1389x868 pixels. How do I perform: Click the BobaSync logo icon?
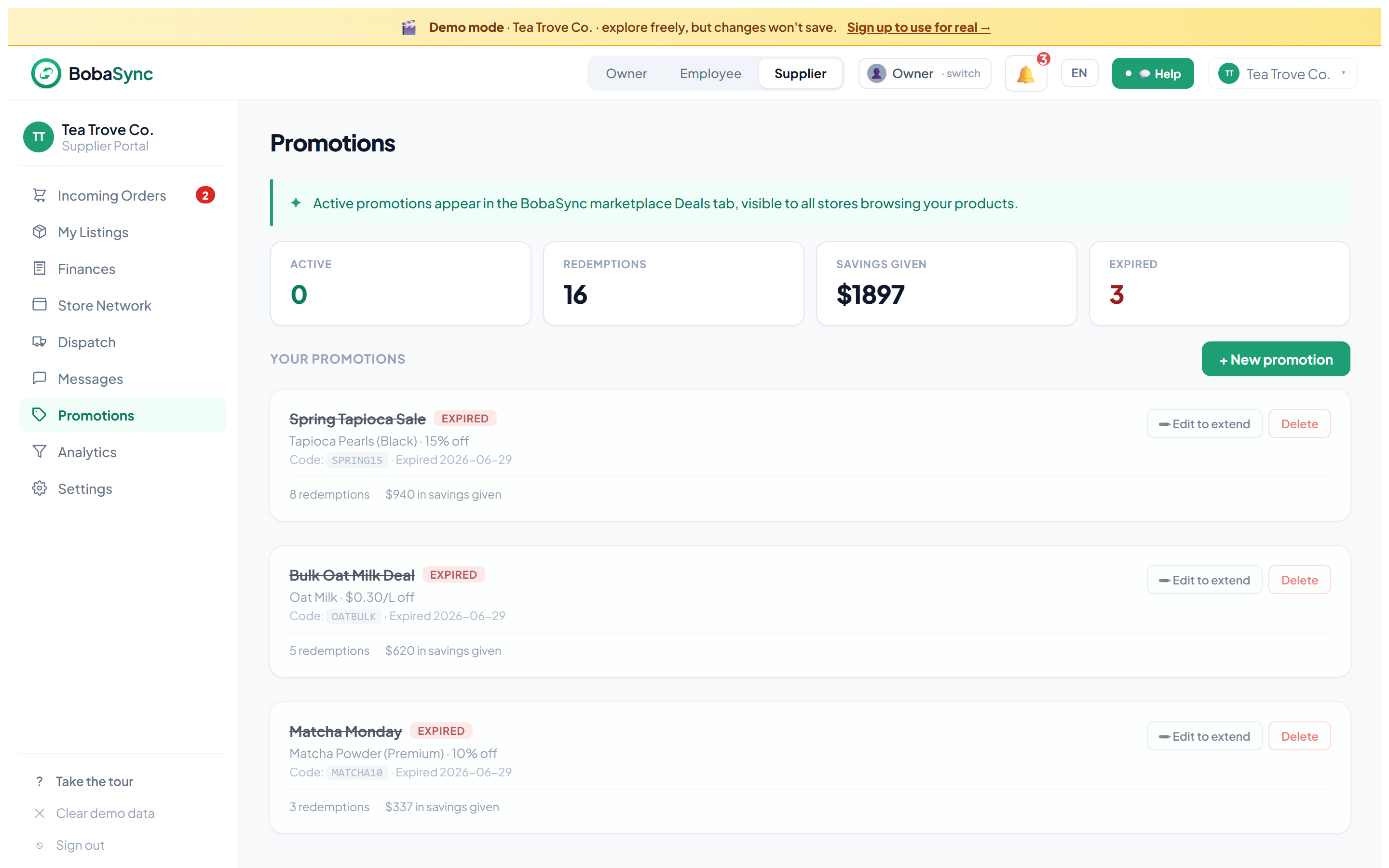pyautogui.click(x=46, y=73)
